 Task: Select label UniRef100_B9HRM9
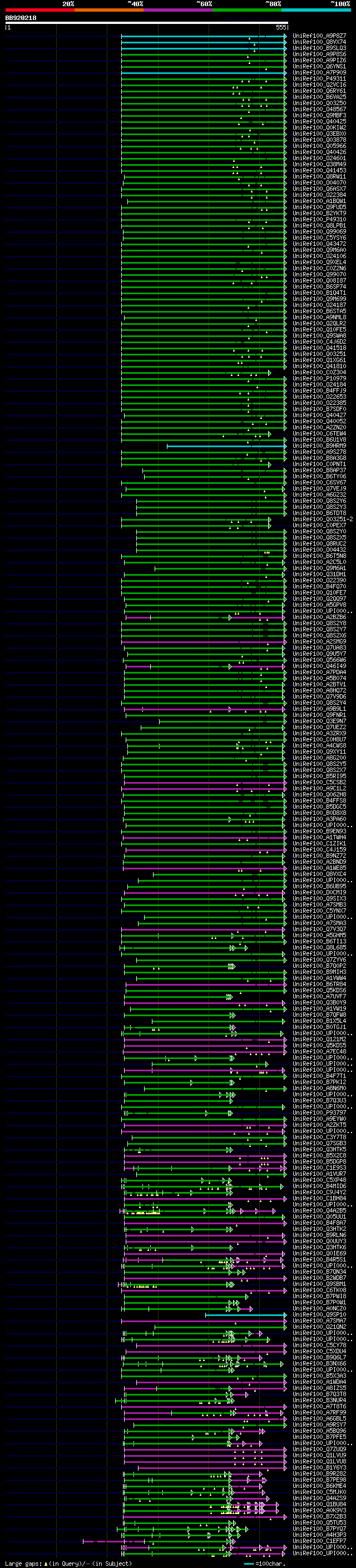pyautogui.click(x=319, y=446)
